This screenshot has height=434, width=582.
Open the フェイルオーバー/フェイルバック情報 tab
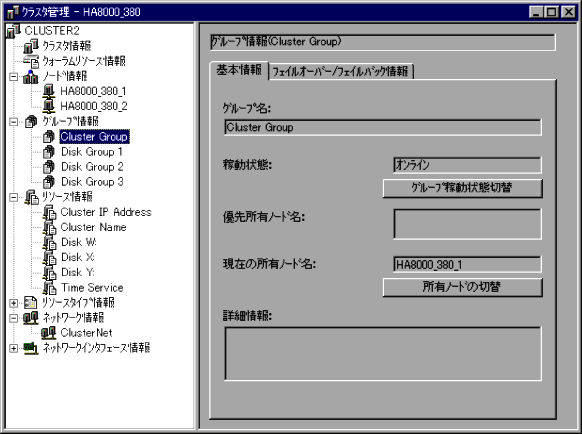340,71
